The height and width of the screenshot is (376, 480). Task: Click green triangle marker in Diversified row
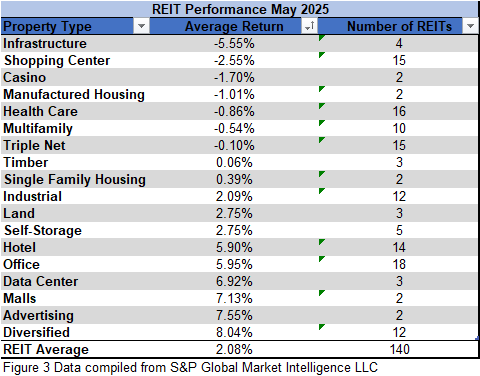321,327
